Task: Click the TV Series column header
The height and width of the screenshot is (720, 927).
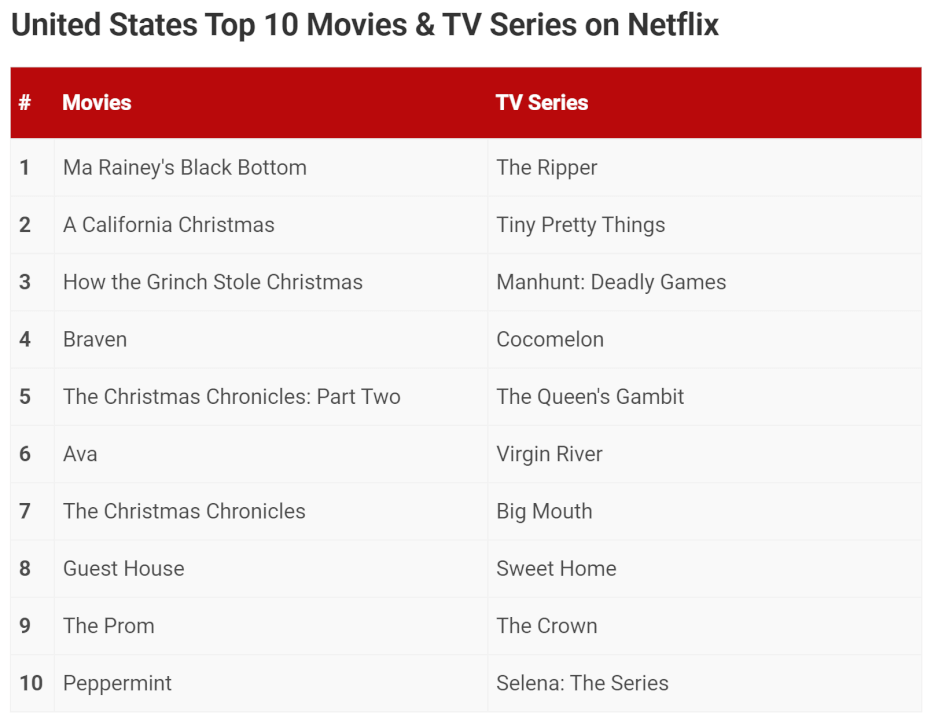Action: coord(542,102)
